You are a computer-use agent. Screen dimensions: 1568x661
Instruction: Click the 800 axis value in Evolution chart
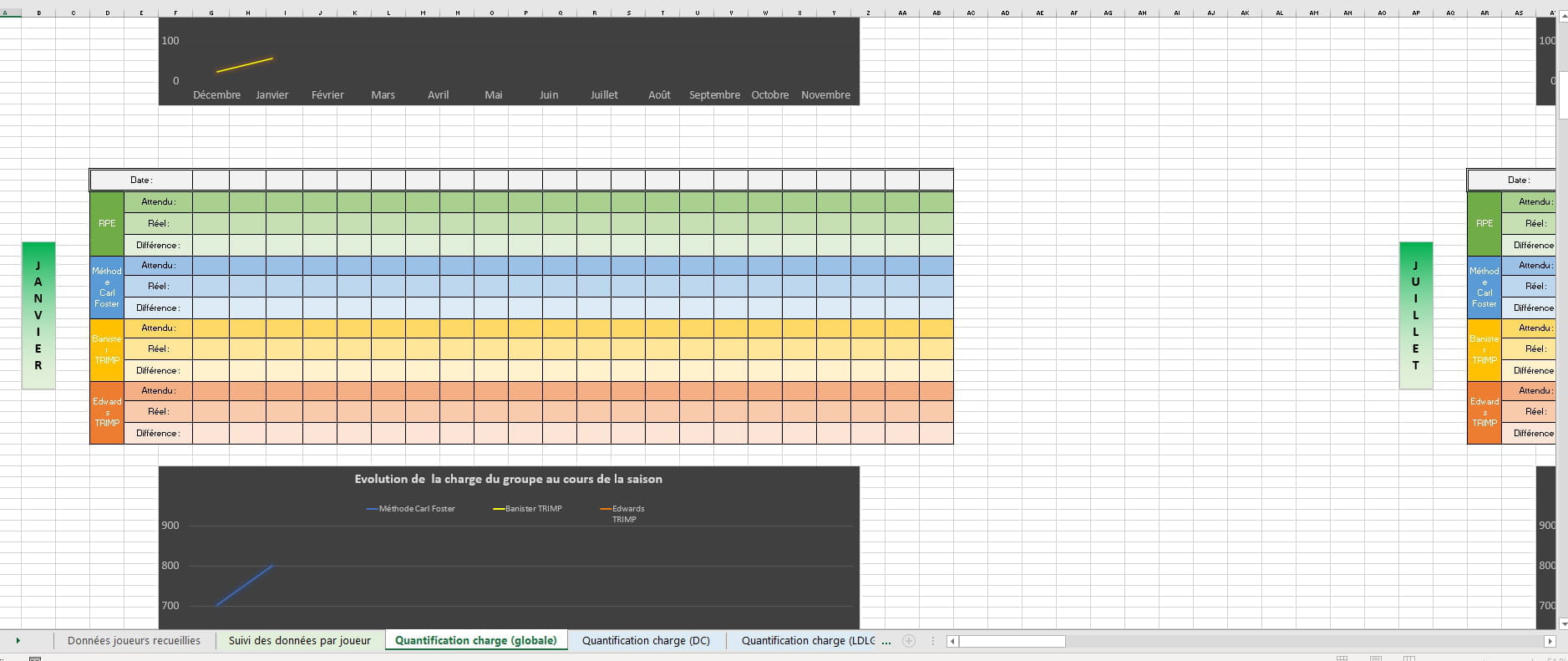point(170,566)
